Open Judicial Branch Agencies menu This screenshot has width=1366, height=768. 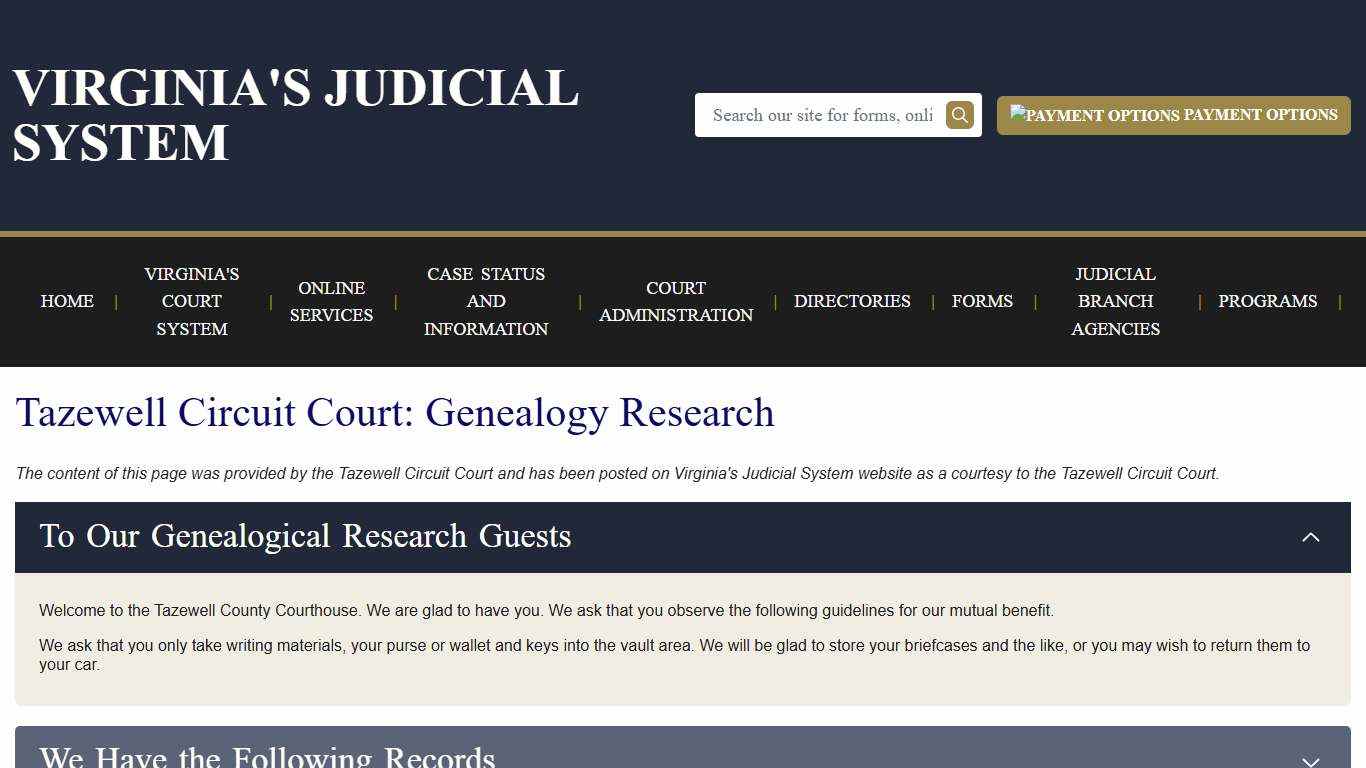[1115, 301]
